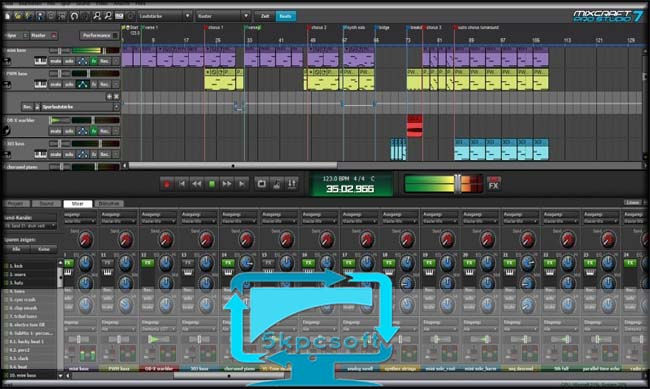Toggle solo on the 303 bass track
The width and height of the screenshot is (650, 389).
[x=69, y=154]
